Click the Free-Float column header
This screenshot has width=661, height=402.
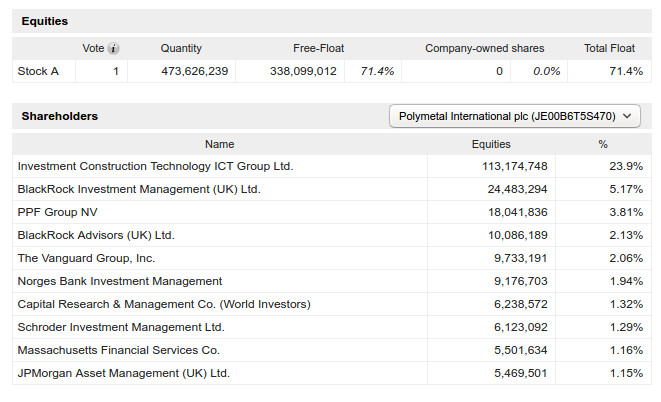(318, 48)
